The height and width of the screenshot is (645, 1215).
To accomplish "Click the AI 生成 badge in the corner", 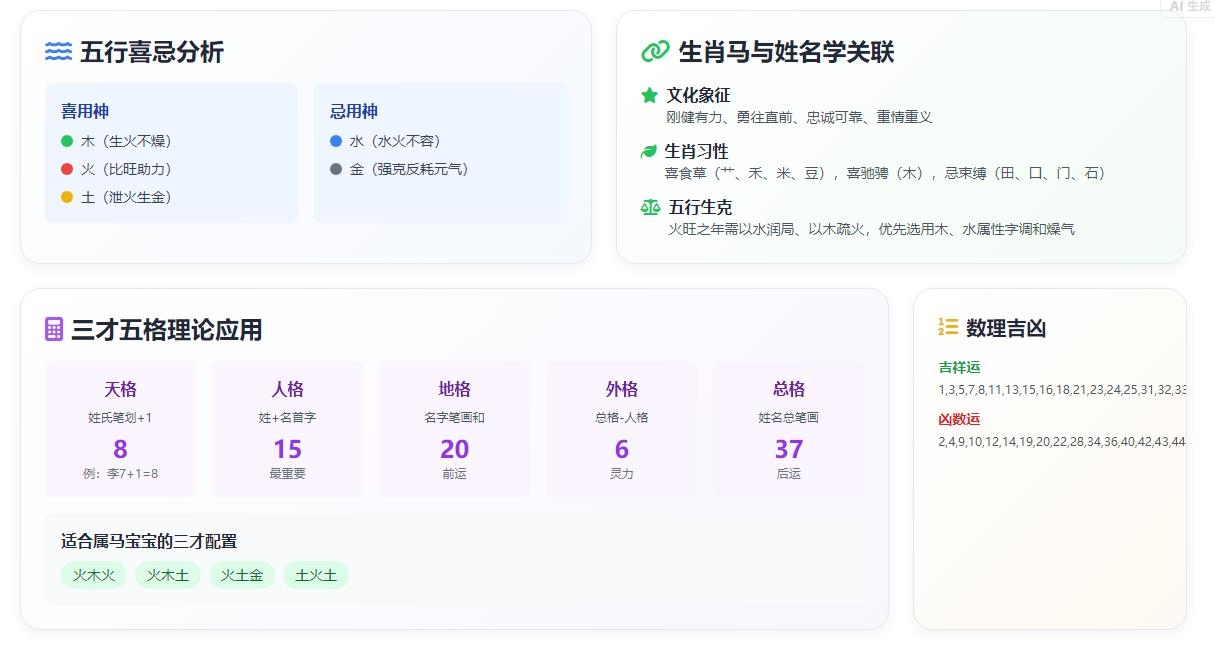I will coord(1189,7).
